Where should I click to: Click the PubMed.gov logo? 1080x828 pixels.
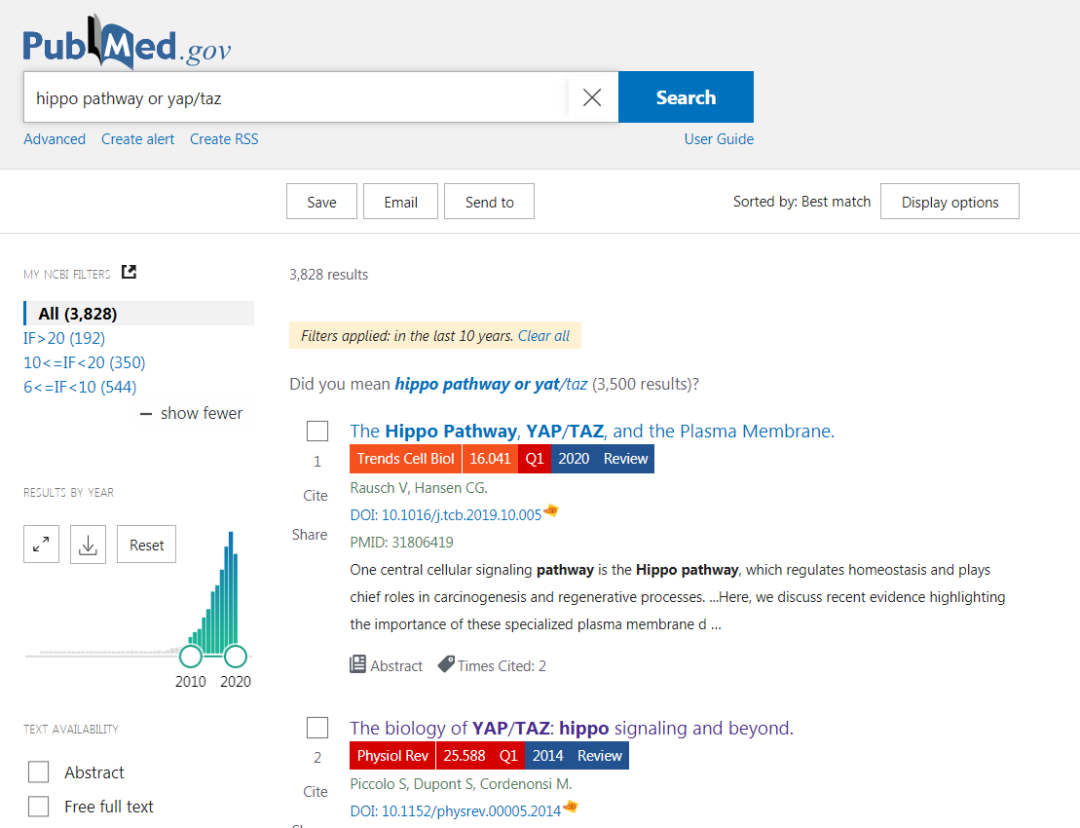click(x=127, y=45)
